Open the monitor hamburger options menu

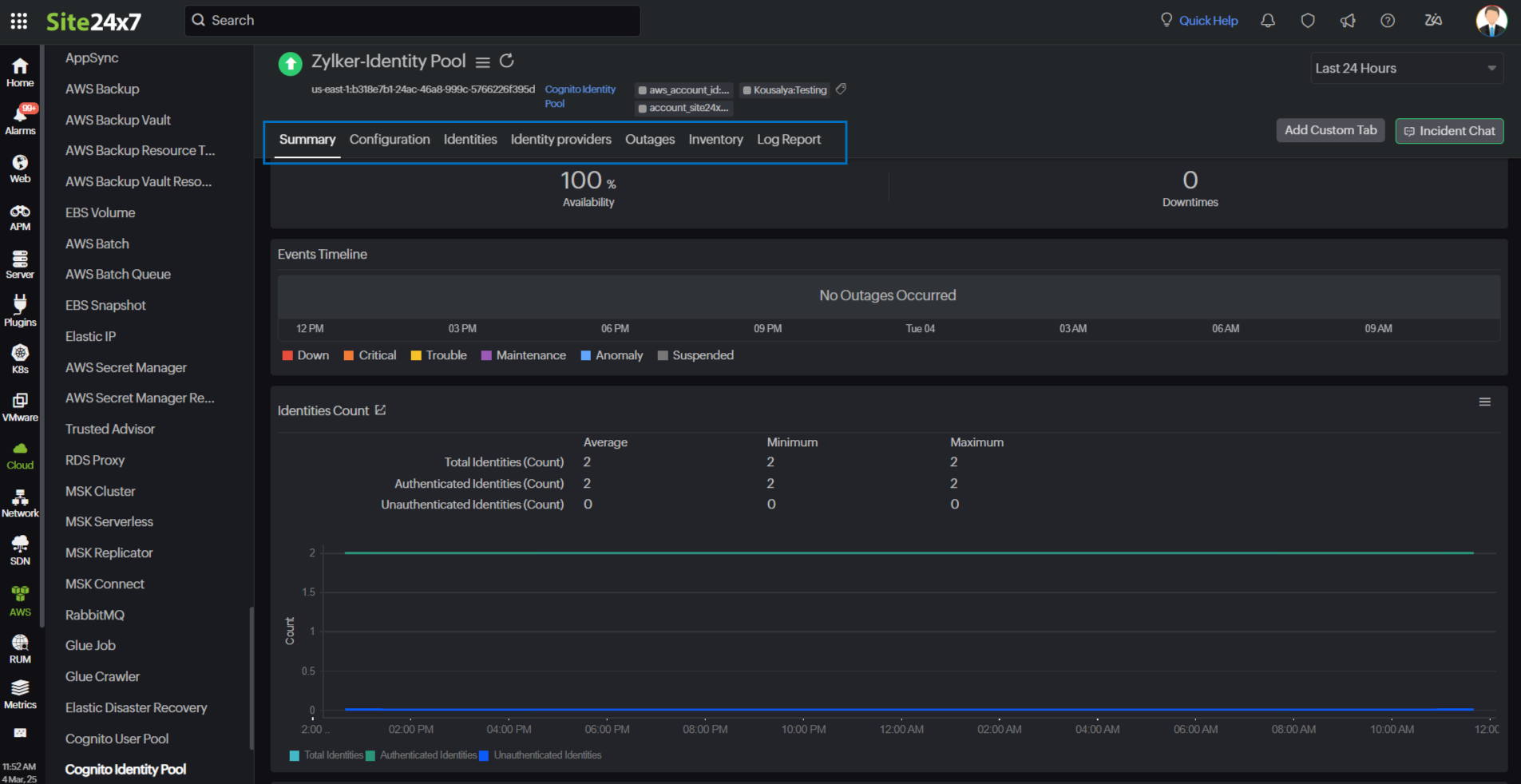(x=482, y=62)
